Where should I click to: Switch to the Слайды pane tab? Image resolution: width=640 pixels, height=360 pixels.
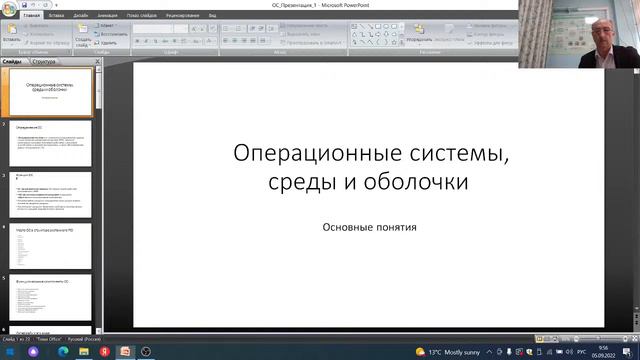click(12, 62)
